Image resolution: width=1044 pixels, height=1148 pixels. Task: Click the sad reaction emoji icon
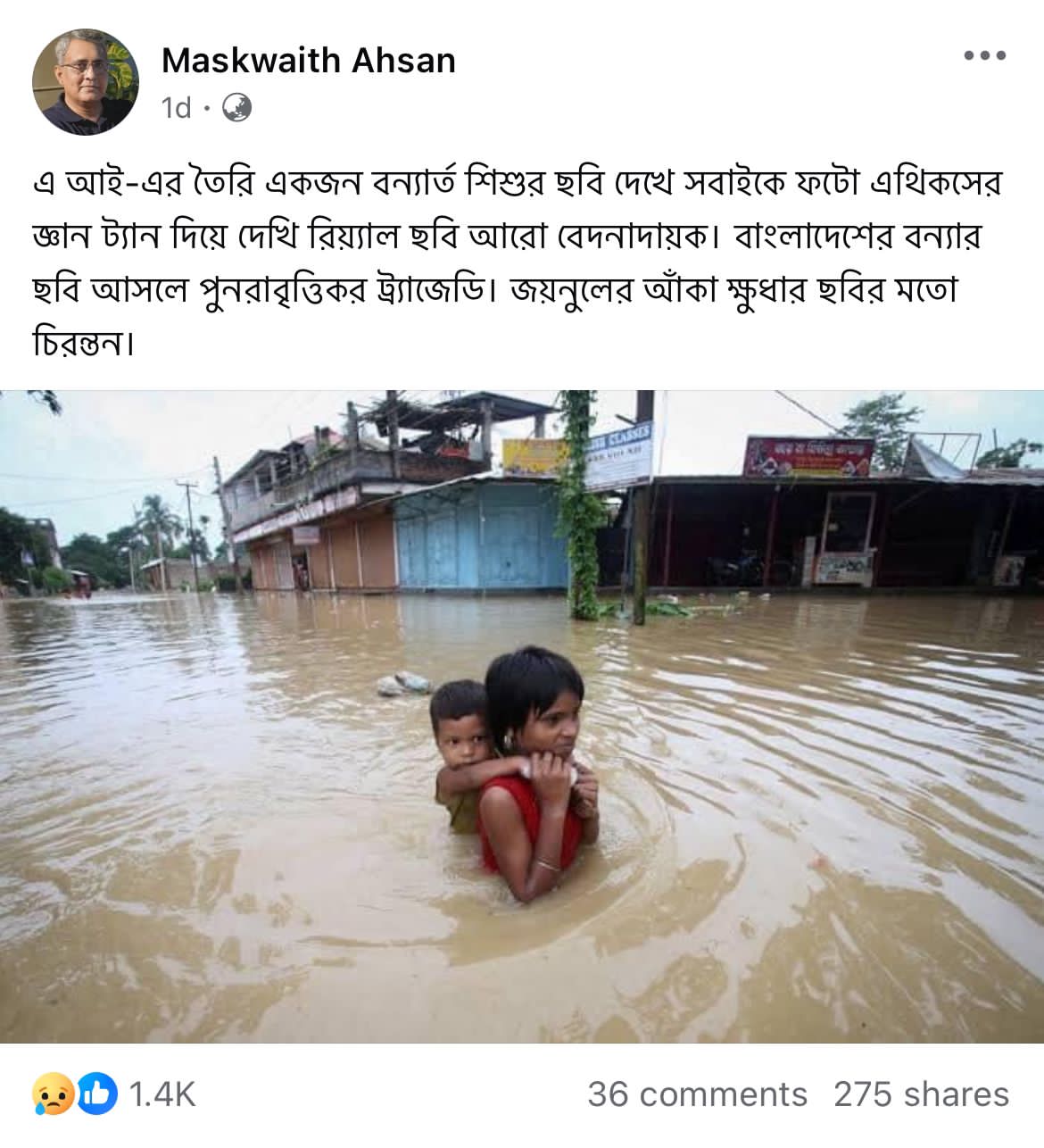tap(52, 1094)
